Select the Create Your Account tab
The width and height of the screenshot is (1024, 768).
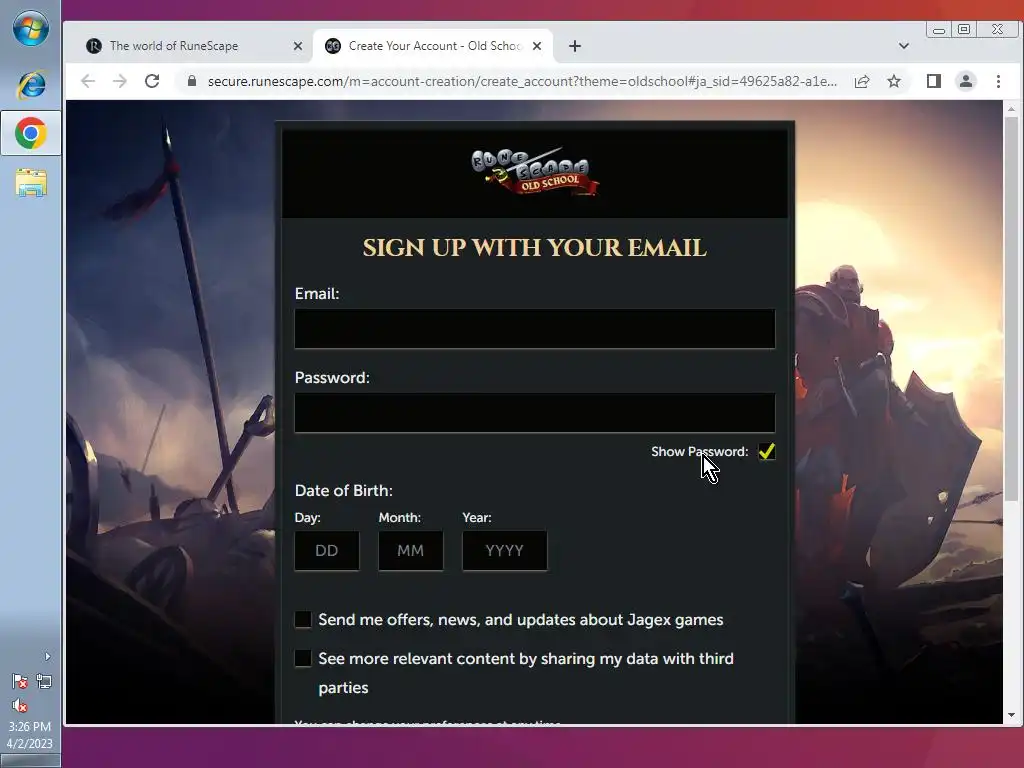(434, 46)
